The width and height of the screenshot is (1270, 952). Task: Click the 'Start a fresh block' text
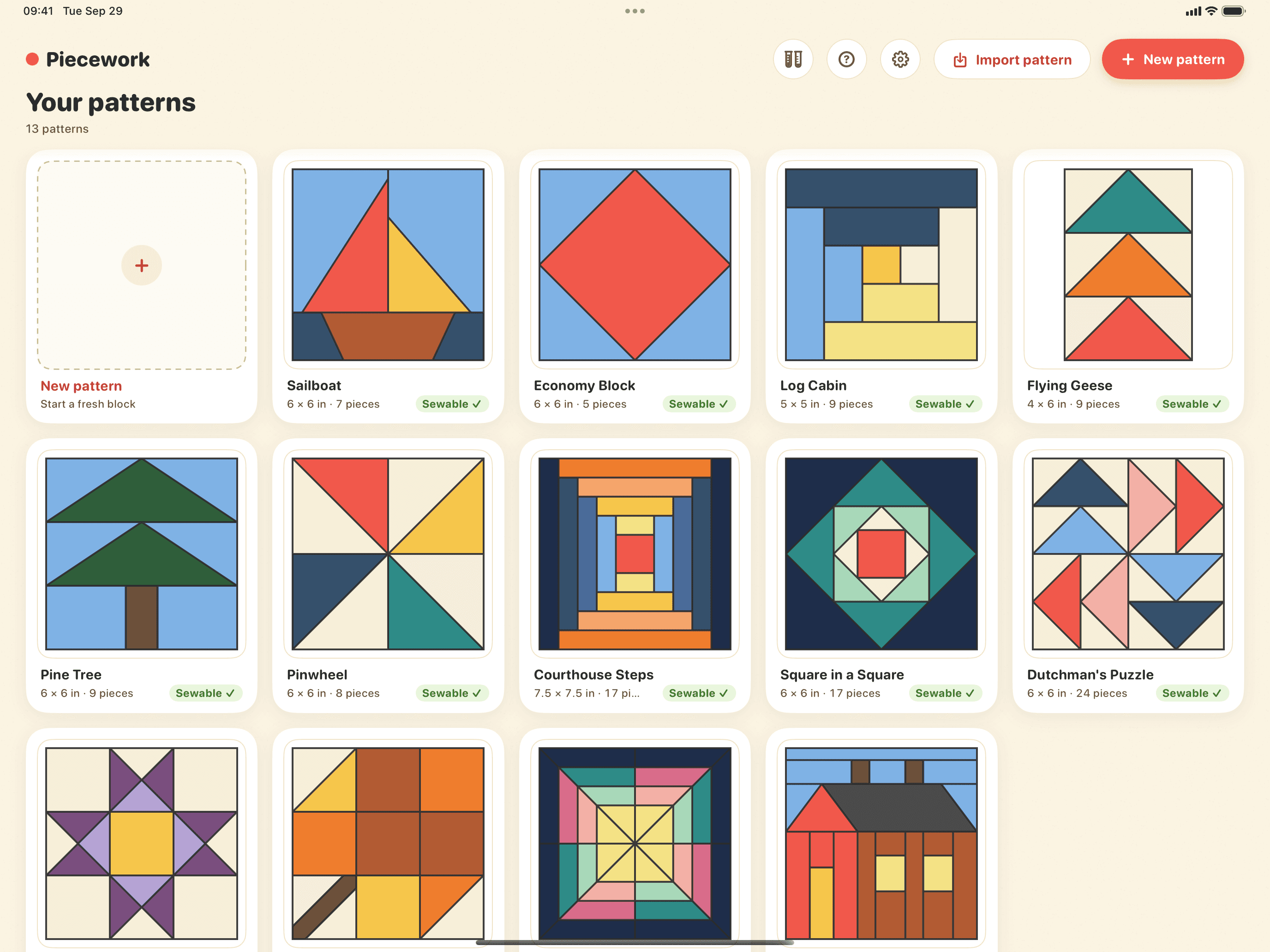[x=88, y=404]
